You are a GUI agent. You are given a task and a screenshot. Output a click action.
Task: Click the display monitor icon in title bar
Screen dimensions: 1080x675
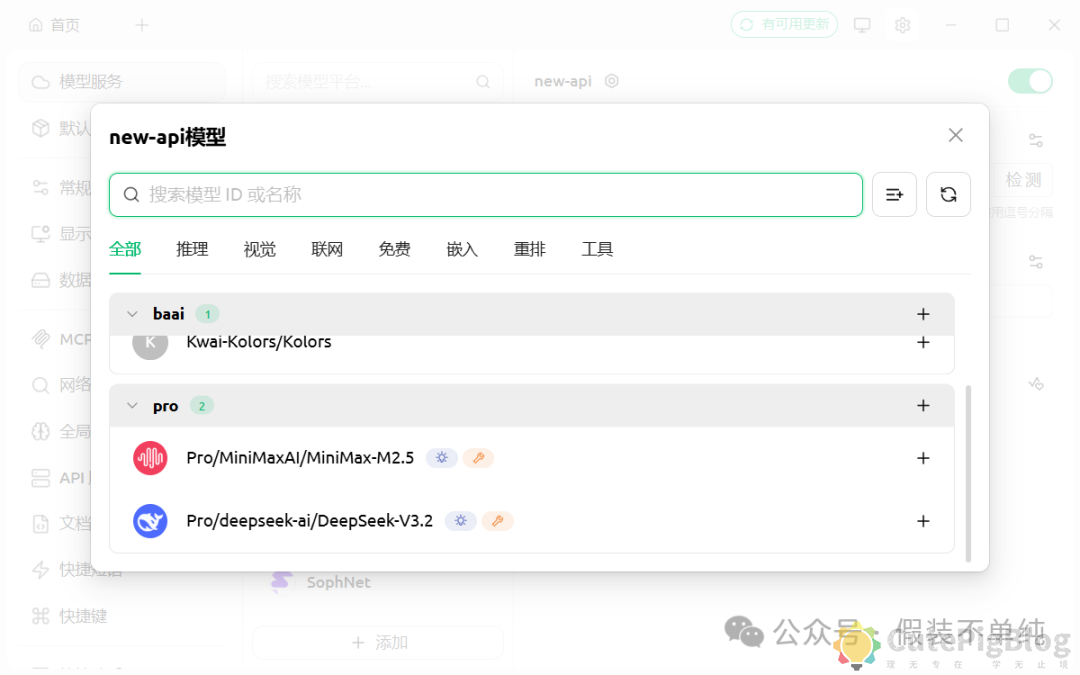(862, 24)
